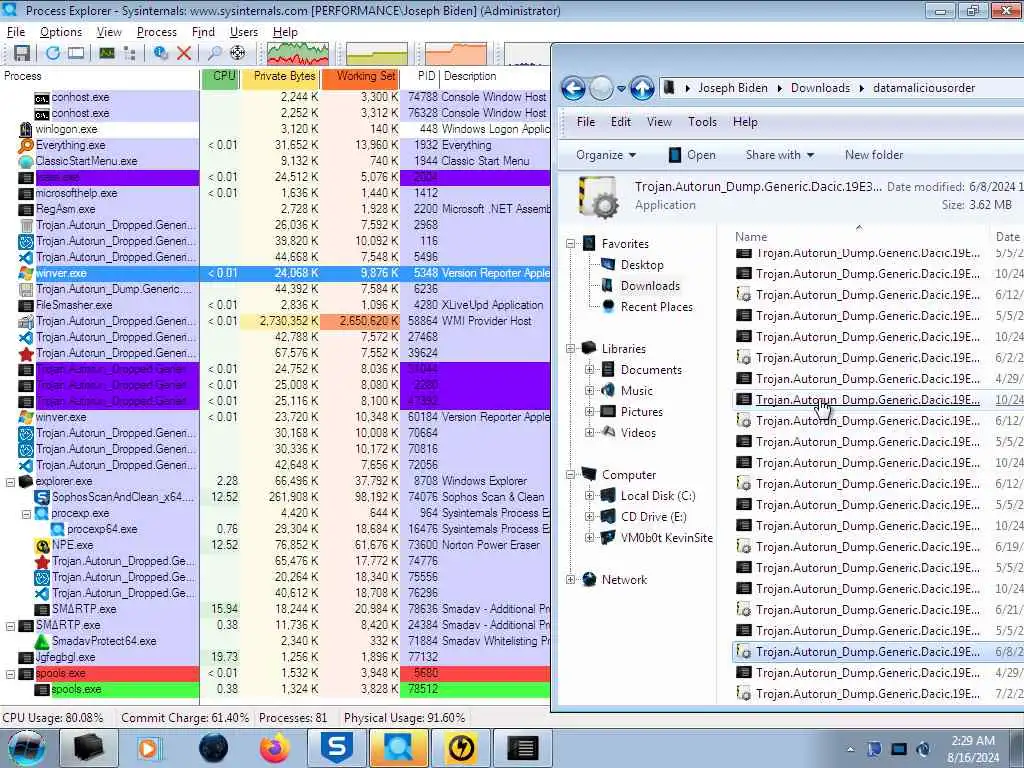This screenshot has width=1024, height=768.
Task: Show hidden system tray icons arrow
Action: click(x=850, y=749)
